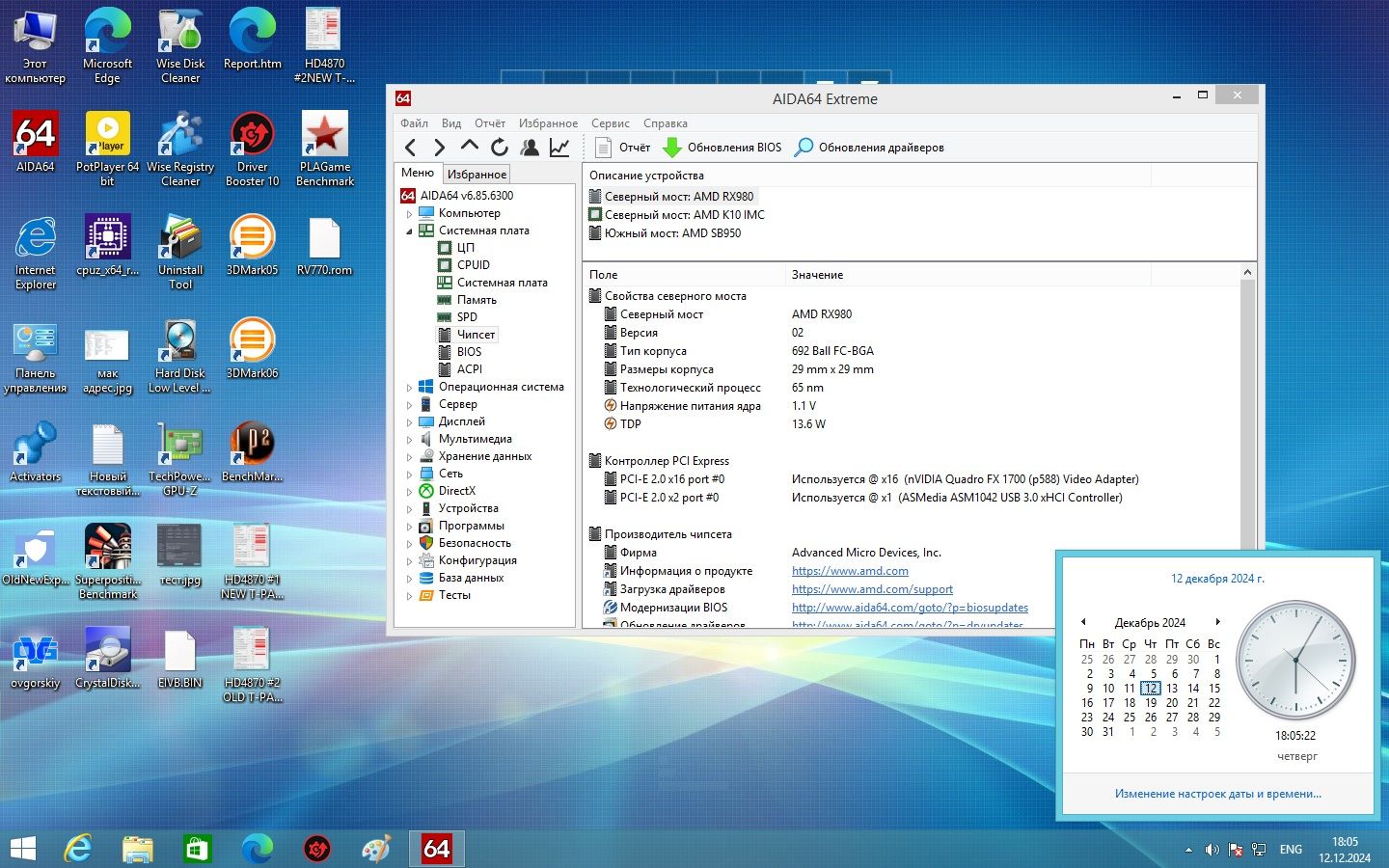Click Изменение настроек даты и времени link

[1218, 794]
